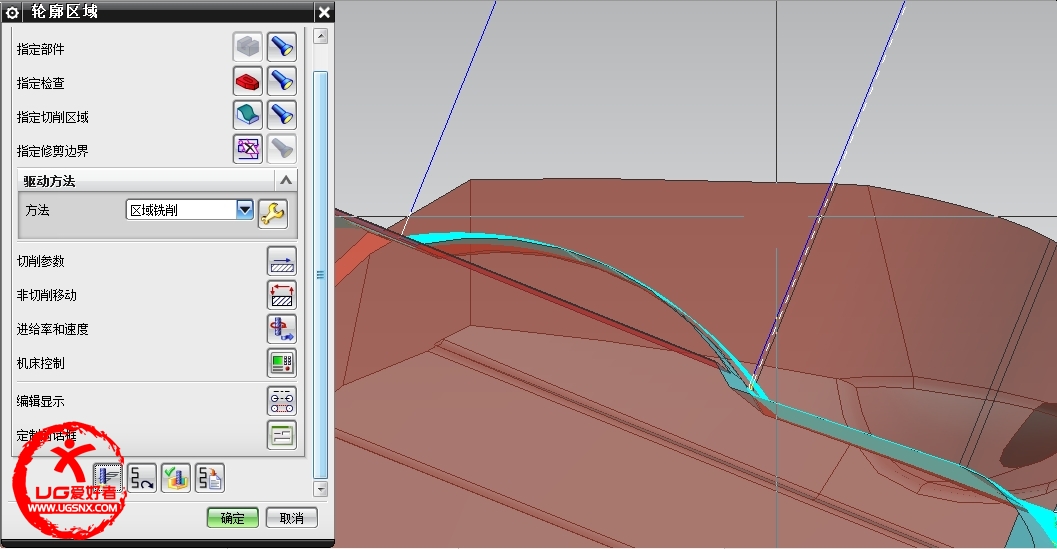Screen dimensions: 1057x549
Task: Open the method (方法) dropdown list
Action: tap(244, 210)
